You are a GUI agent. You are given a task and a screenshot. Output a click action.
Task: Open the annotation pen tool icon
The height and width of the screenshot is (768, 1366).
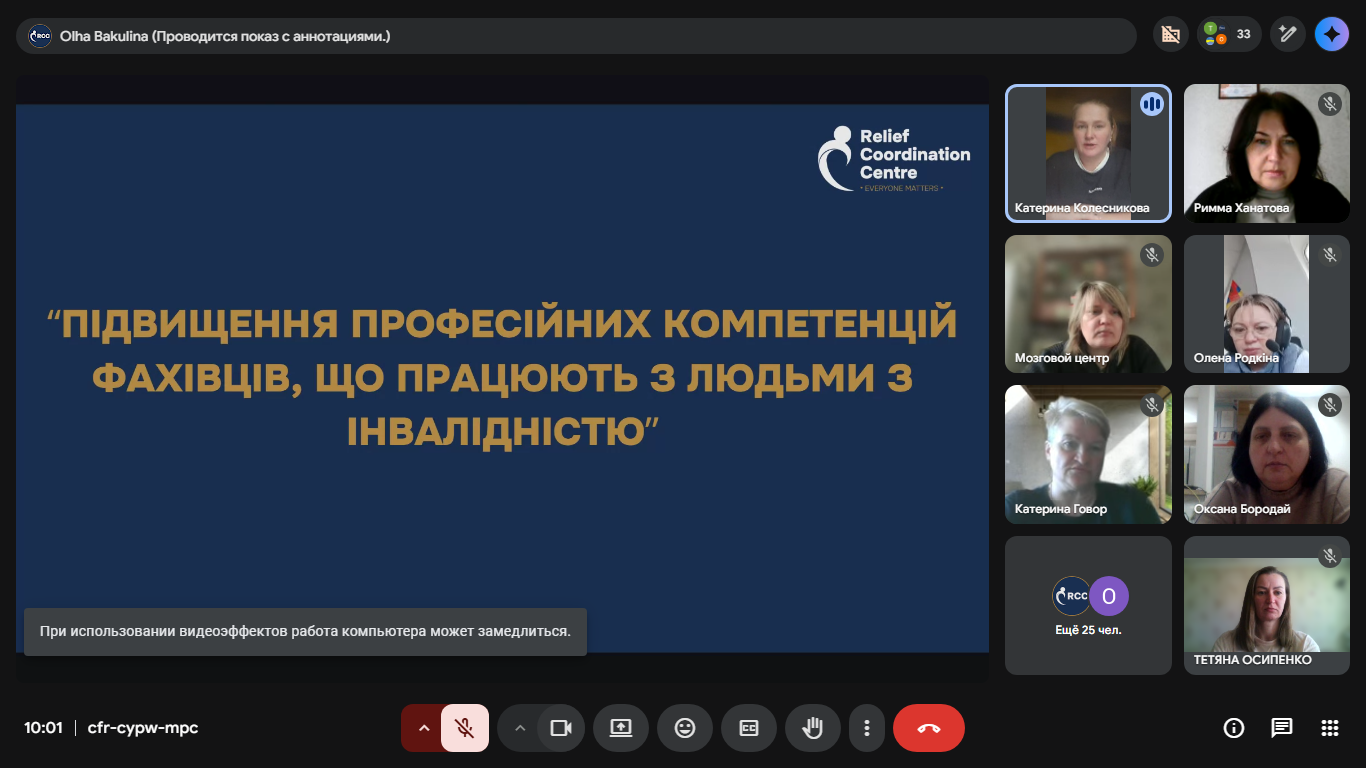[1288, 35]
